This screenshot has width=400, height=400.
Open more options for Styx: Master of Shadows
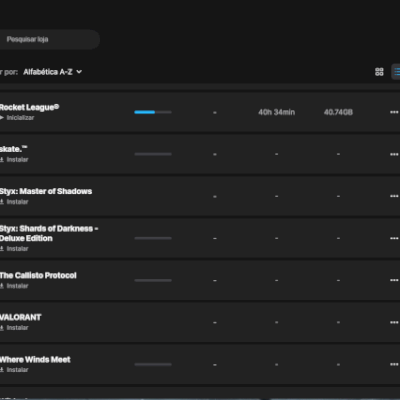pos(394,196)
